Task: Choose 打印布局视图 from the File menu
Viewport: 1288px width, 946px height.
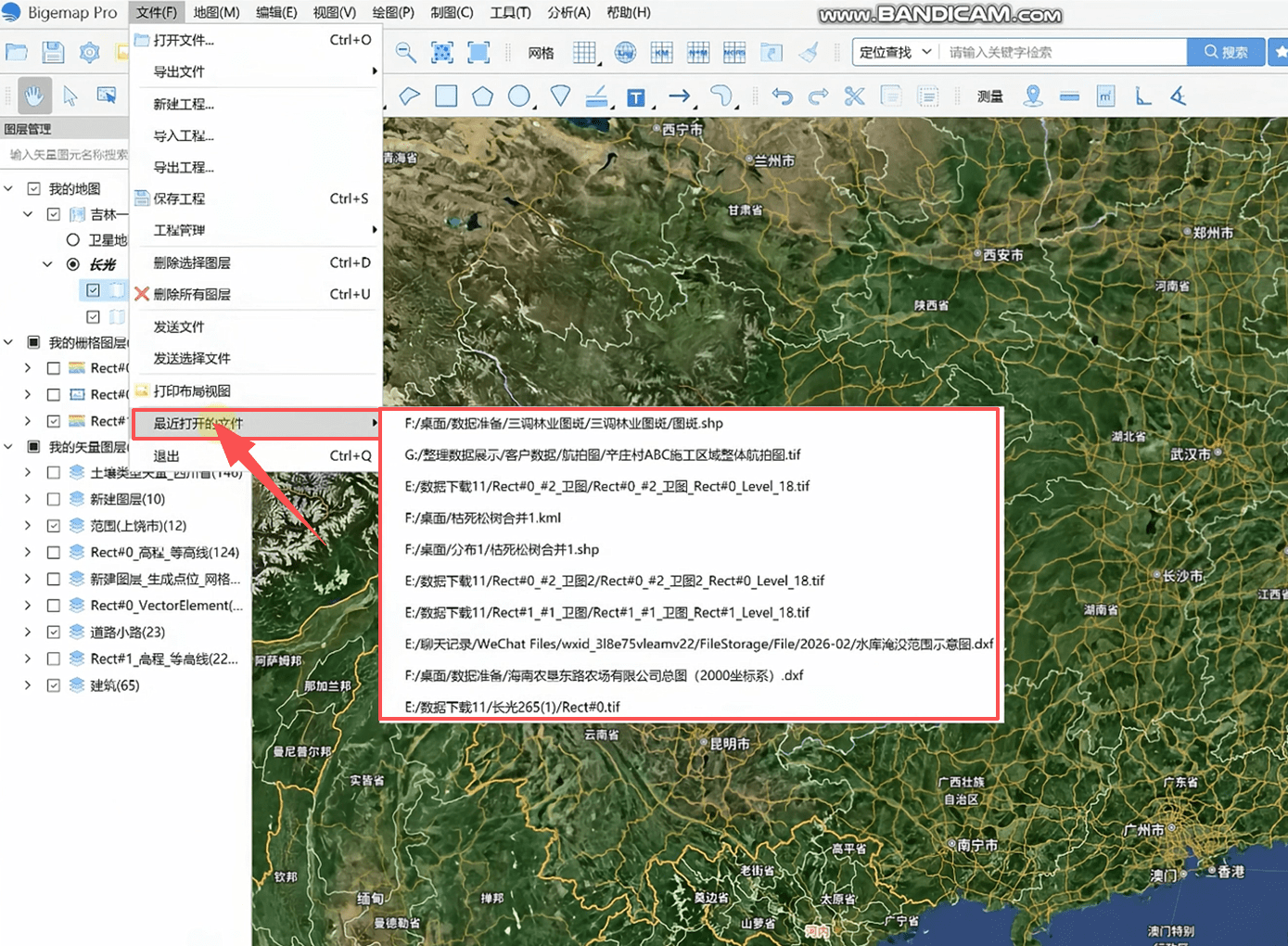Action: [x=256, y=390]
